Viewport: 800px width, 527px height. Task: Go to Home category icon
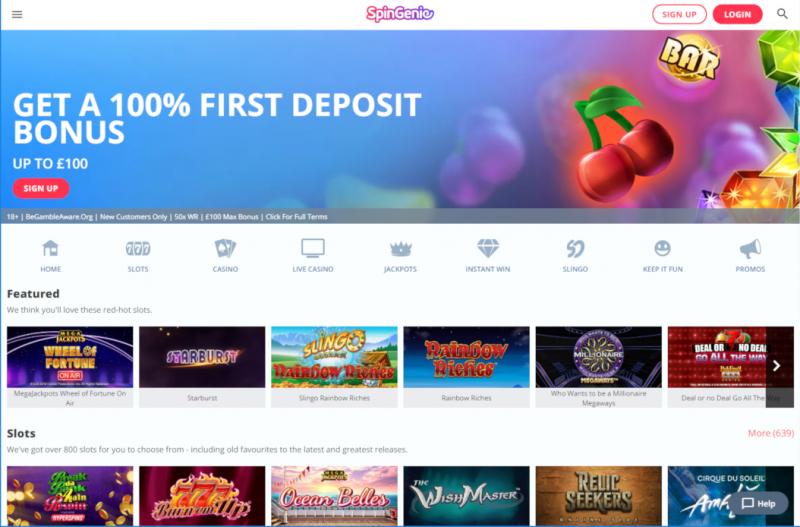(x=50, y=248)
